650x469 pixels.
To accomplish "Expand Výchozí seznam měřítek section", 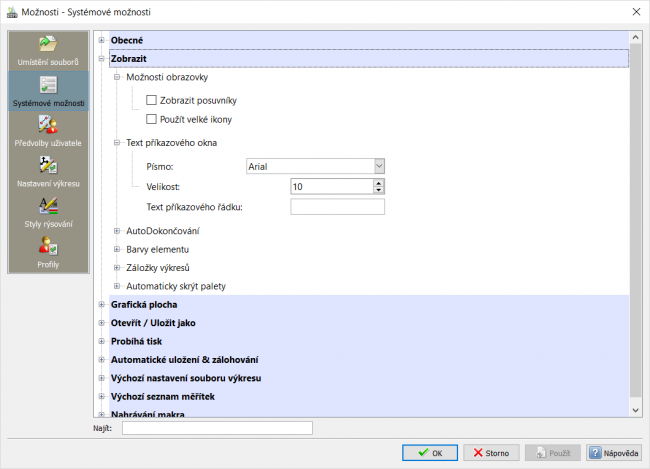I will point(102,396).
